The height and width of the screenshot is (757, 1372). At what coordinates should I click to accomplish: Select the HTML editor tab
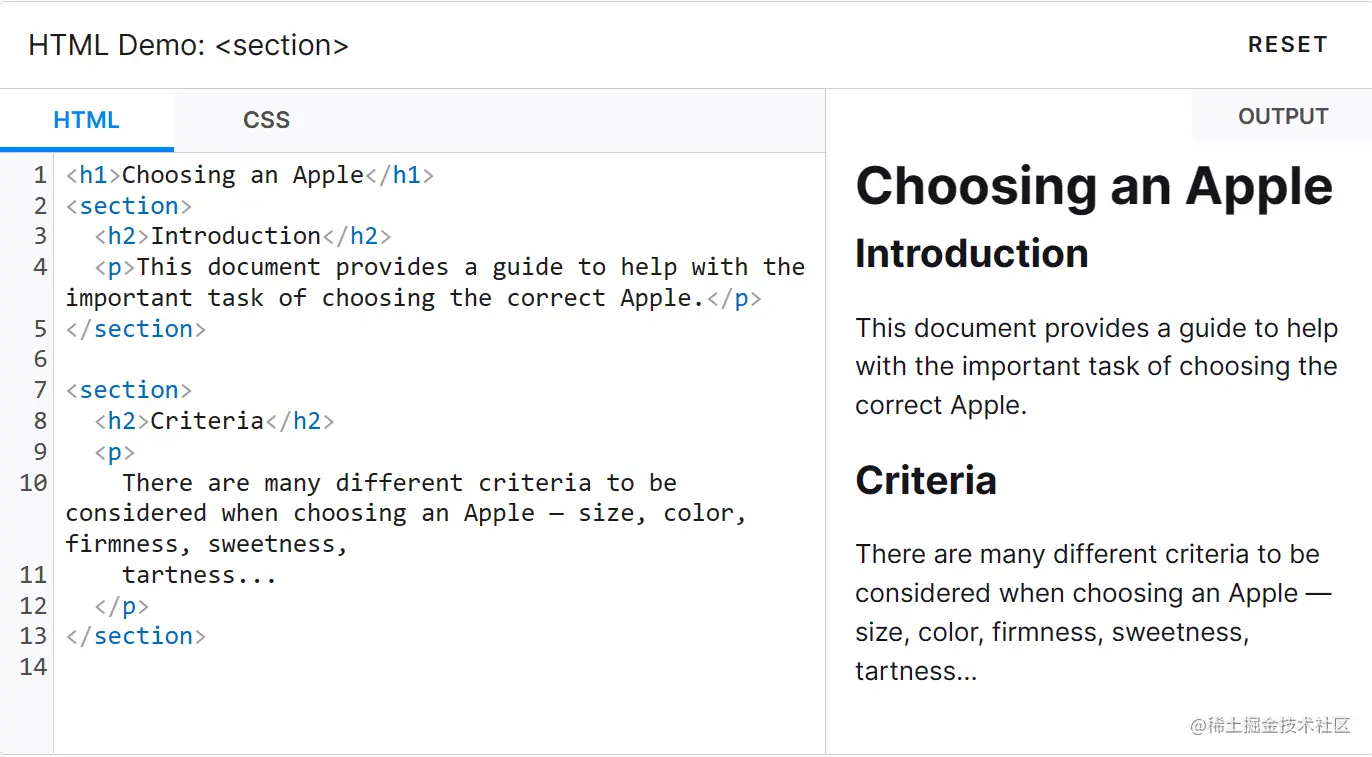click(86, 120)
